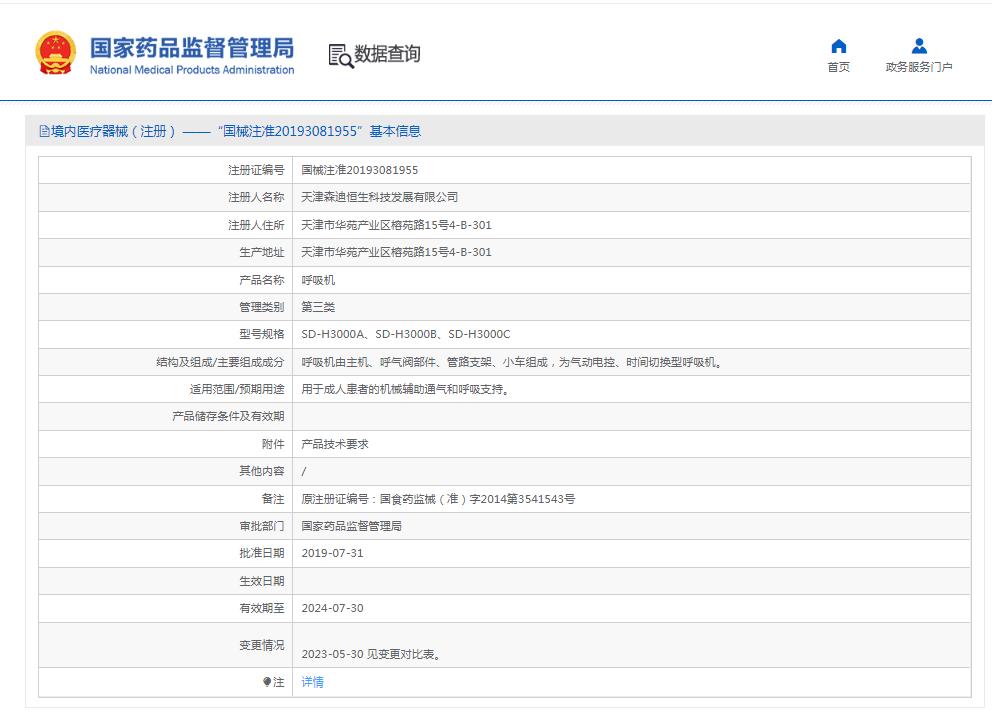Click the bullet icon beside 注
The height and width of the screenshot is (715, 992).
point(267,682)
